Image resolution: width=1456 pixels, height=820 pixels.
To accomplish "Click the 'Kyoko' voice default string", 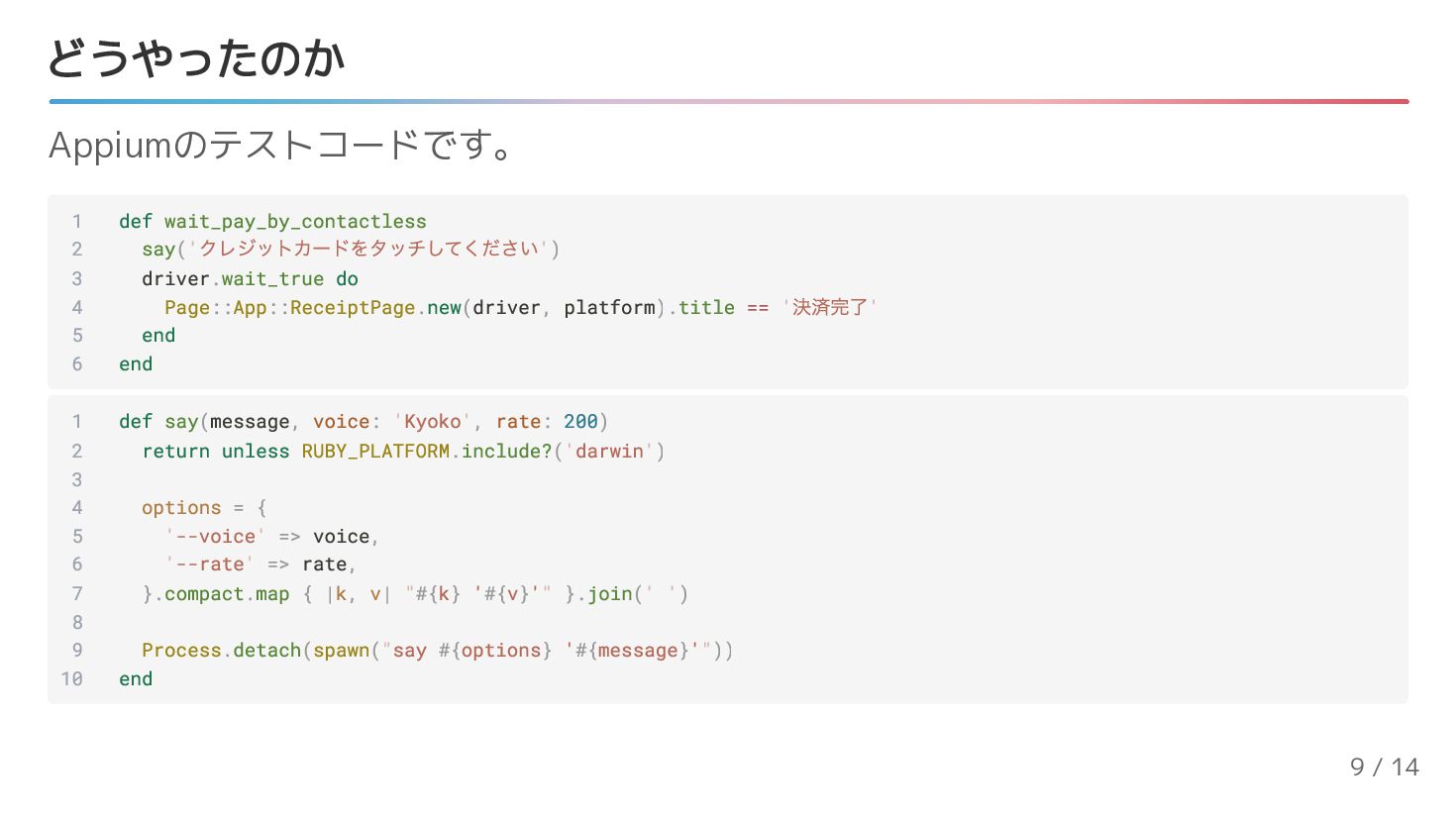I will point(432,421).
